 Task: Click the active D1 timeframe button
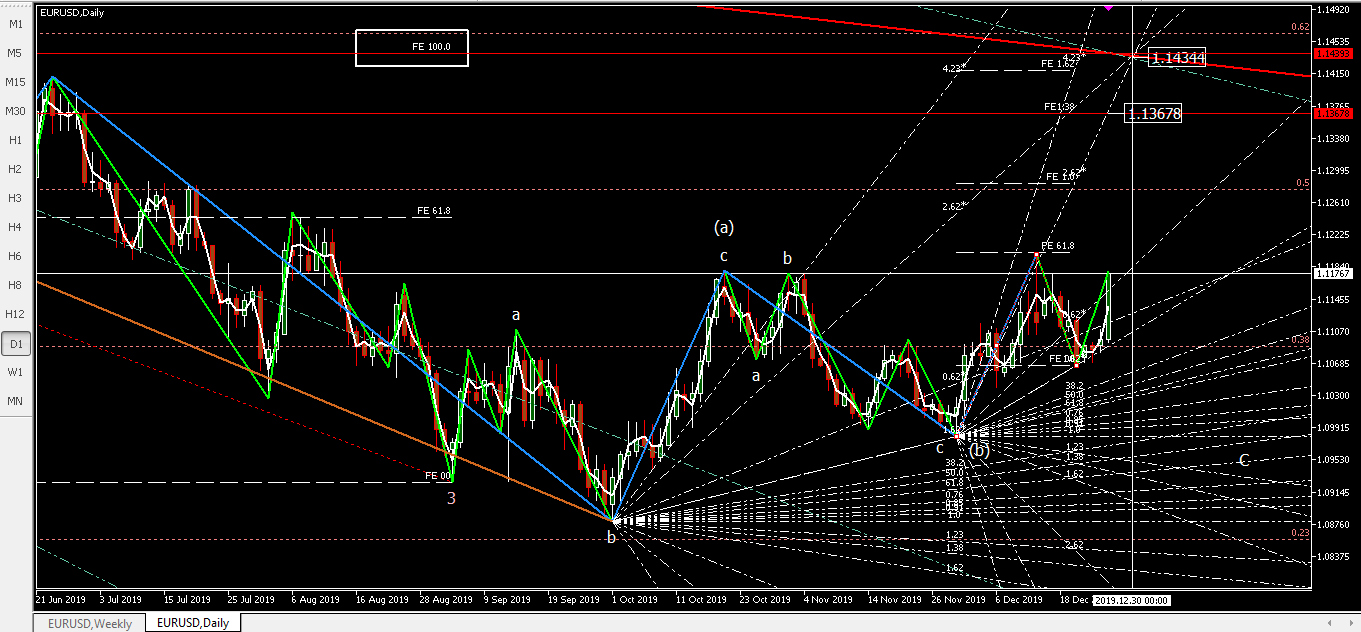[x=15, y=343]
